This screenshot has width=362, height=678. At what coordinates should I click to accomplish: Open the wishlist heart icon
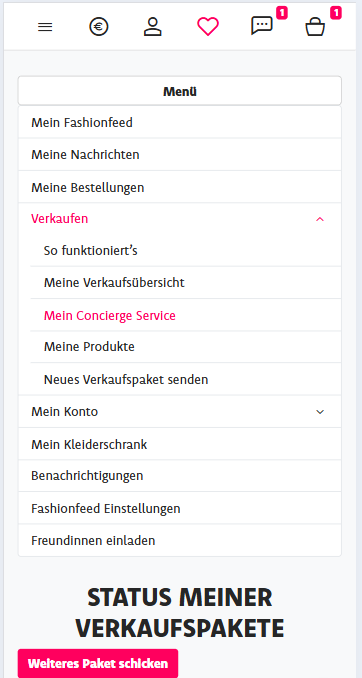(x=208, y=27)
